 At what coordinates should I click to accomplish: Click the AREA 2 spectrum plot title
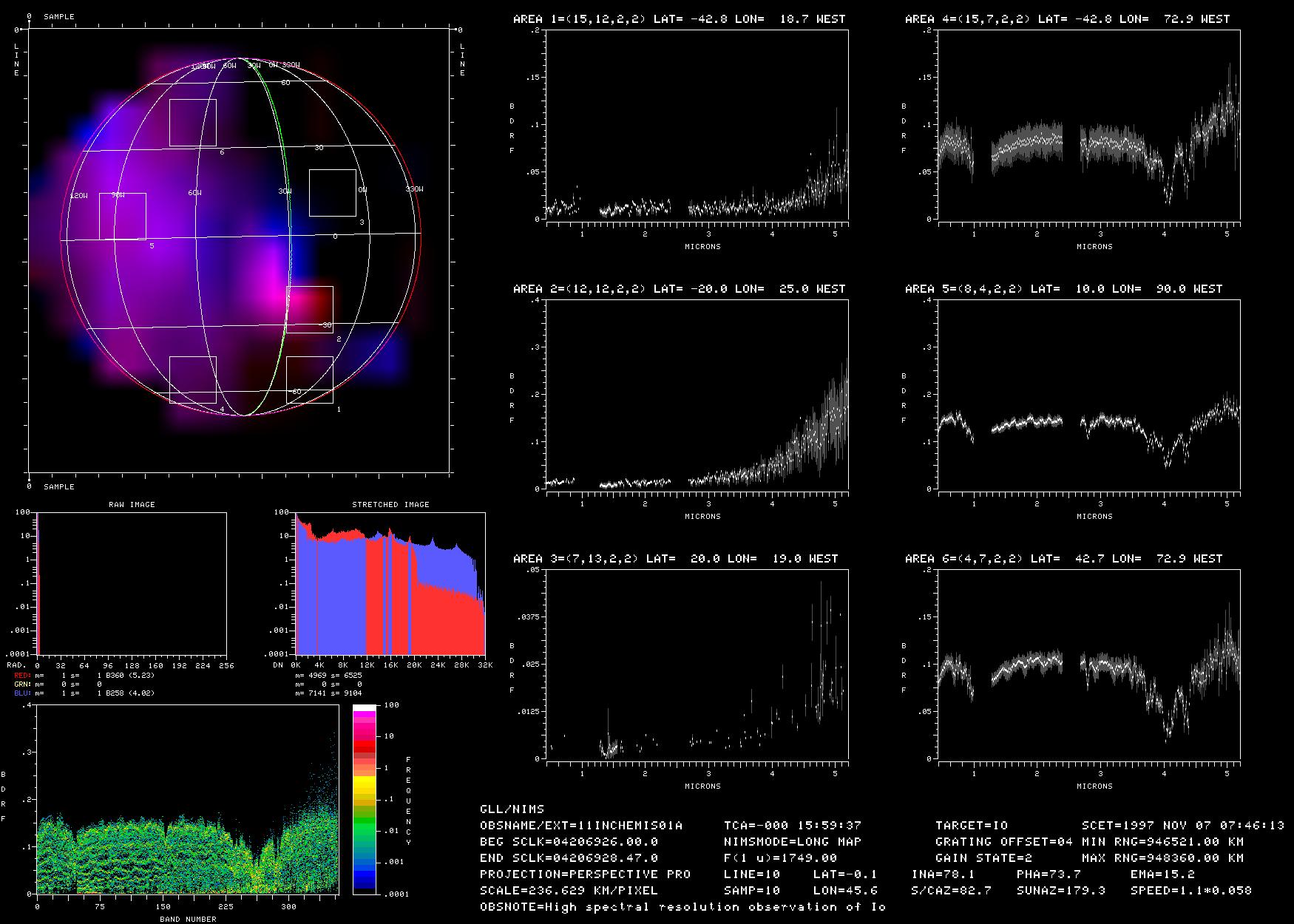pos(679,289)
